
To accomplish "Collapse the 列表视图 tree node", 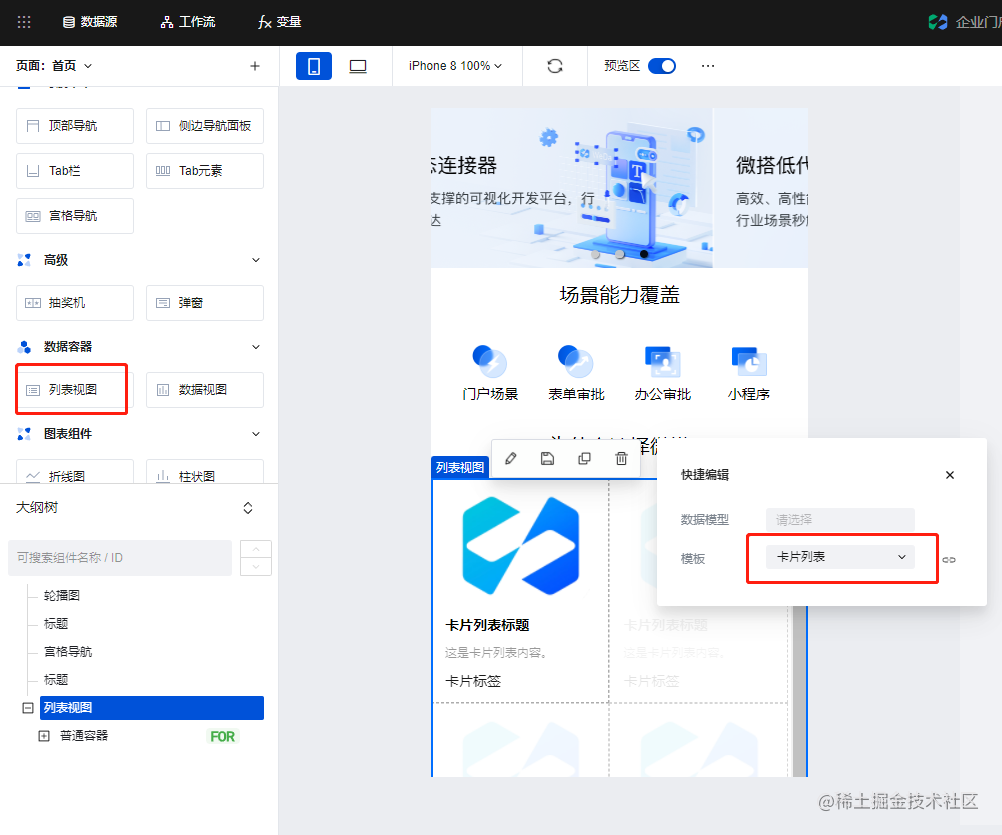I will pyautogui.click(x=28, y=708).
